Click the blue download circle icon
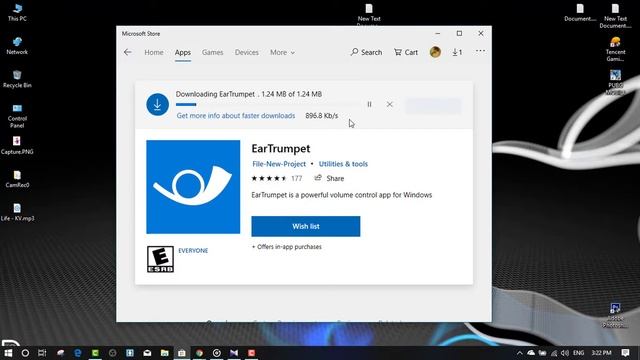The image size is (640, 360). (x=158, y=104)
